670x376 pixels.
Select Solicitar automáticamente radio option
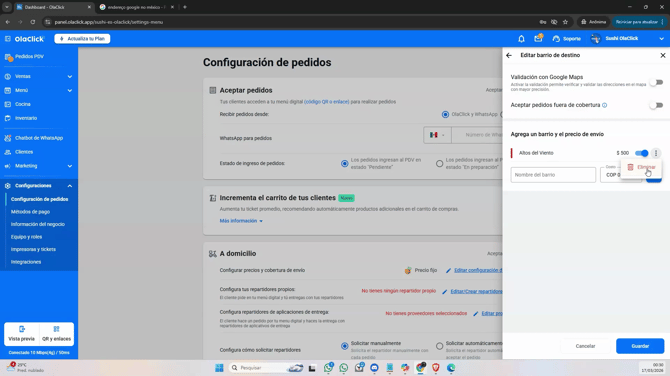(x=439, y=346)
